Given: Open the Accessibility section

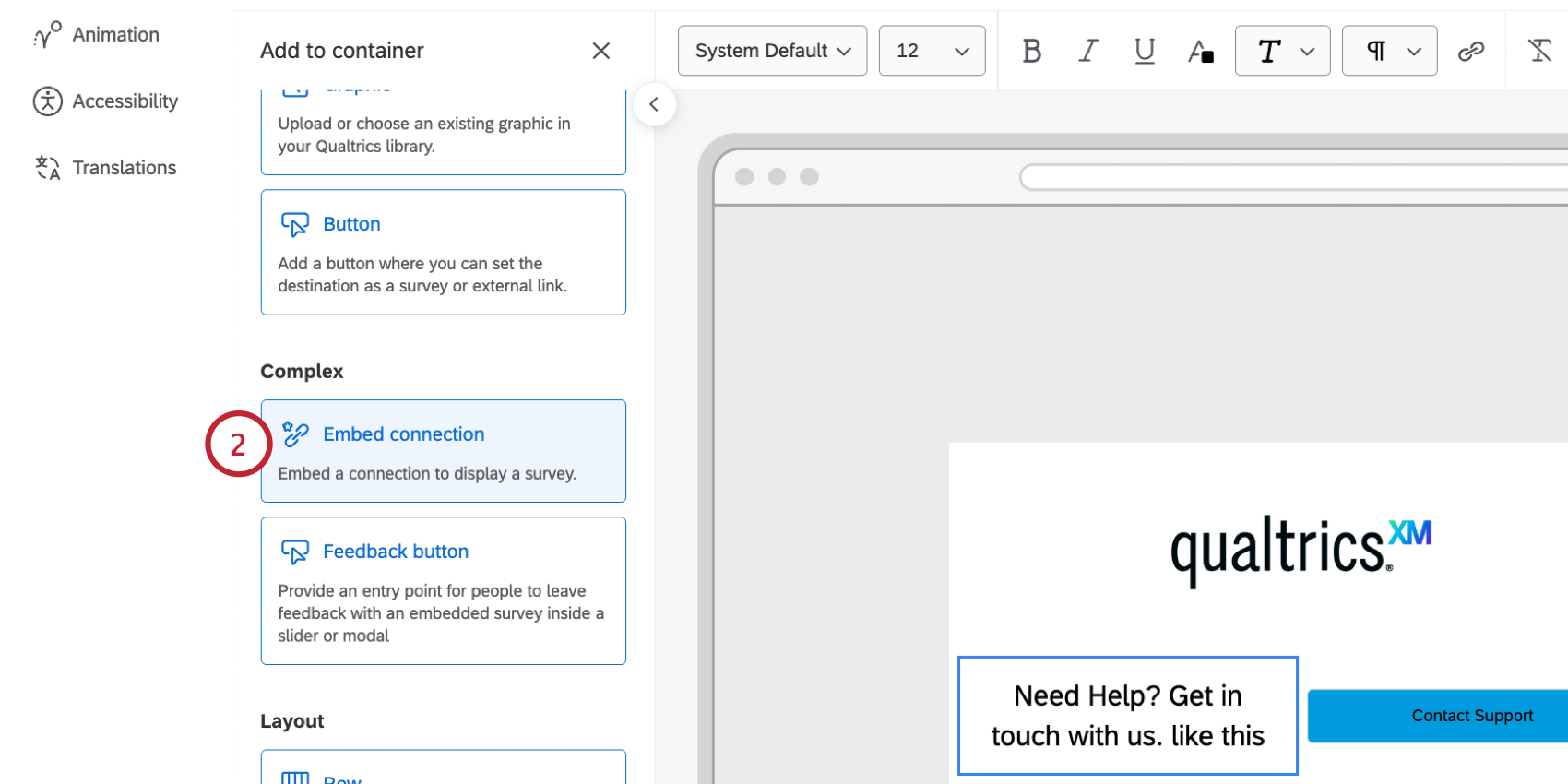Looking at the screenshot, I should (x=105, y=101).
